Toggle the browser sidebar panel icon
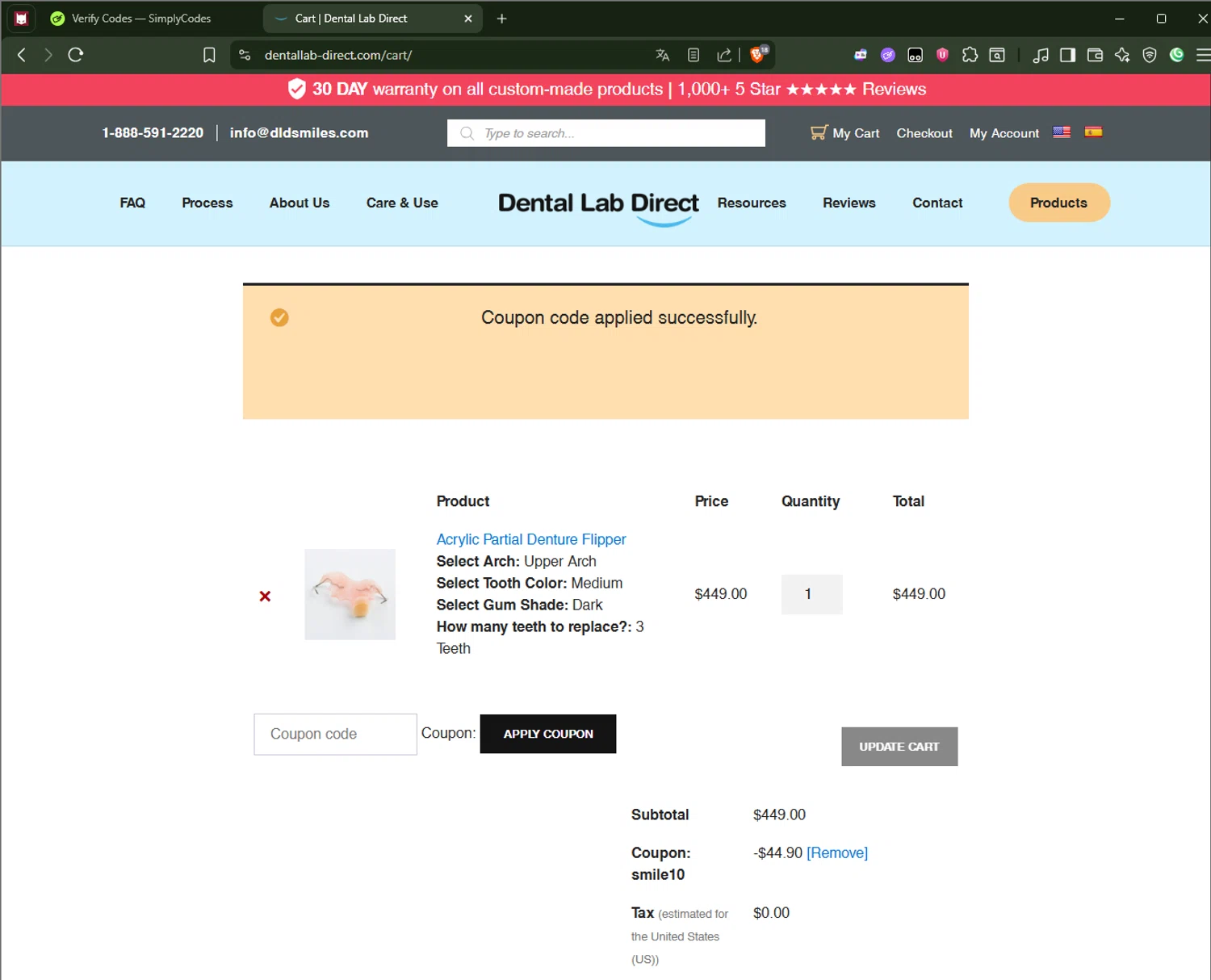The image size is (1211, 980). coord(1067,55)
